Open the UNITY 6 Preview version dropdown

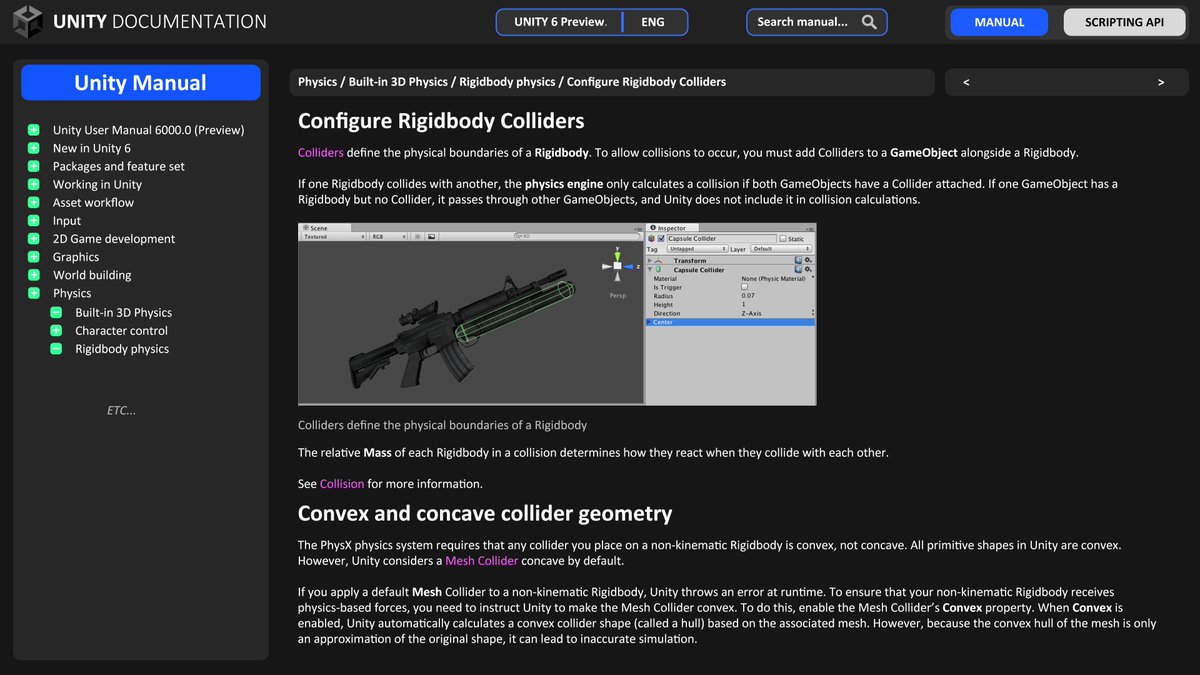coord(560,22)
